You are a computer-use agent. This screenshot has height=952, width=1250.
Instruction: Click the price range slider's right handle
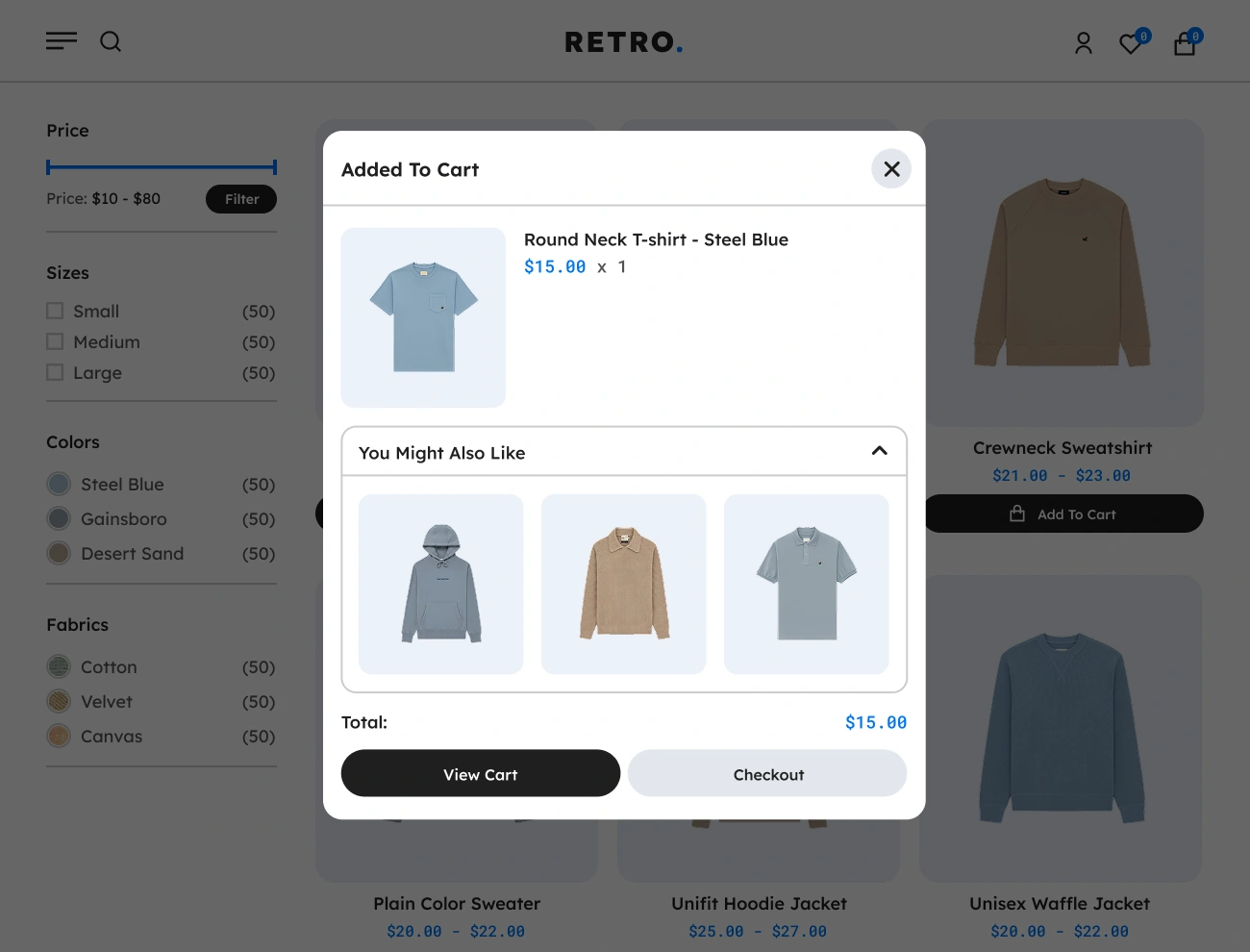click(275, 167)
